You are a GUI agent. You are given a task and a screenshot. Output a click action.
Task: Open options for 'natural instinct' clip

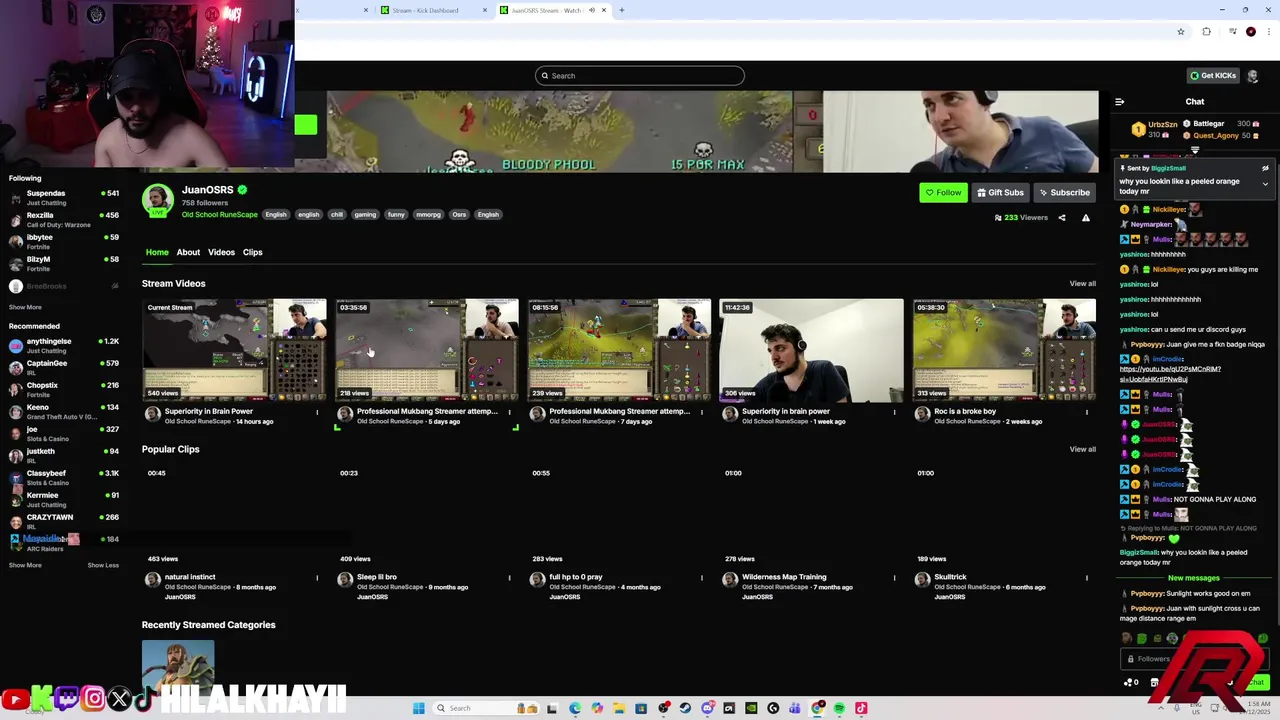pos(317,578)
